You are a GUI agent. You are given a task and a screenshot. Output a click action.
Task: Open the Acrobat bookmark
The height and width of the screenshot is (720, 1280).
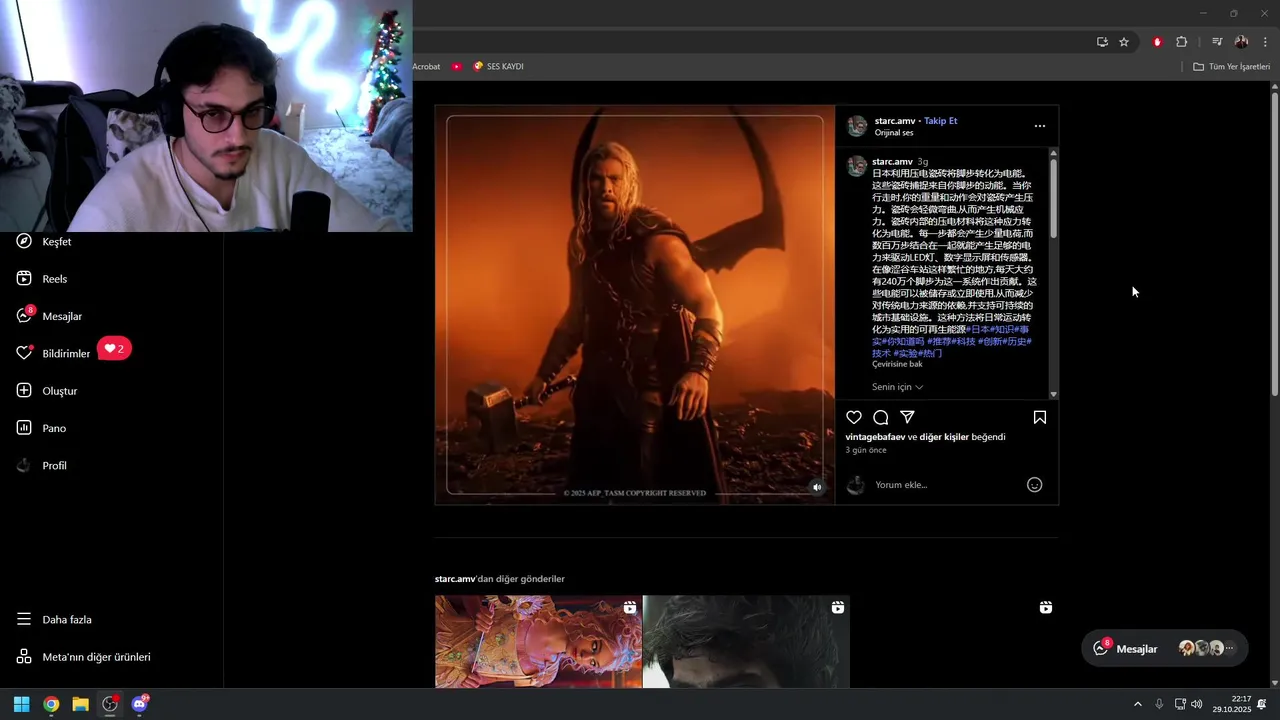[x=427, y=67]
